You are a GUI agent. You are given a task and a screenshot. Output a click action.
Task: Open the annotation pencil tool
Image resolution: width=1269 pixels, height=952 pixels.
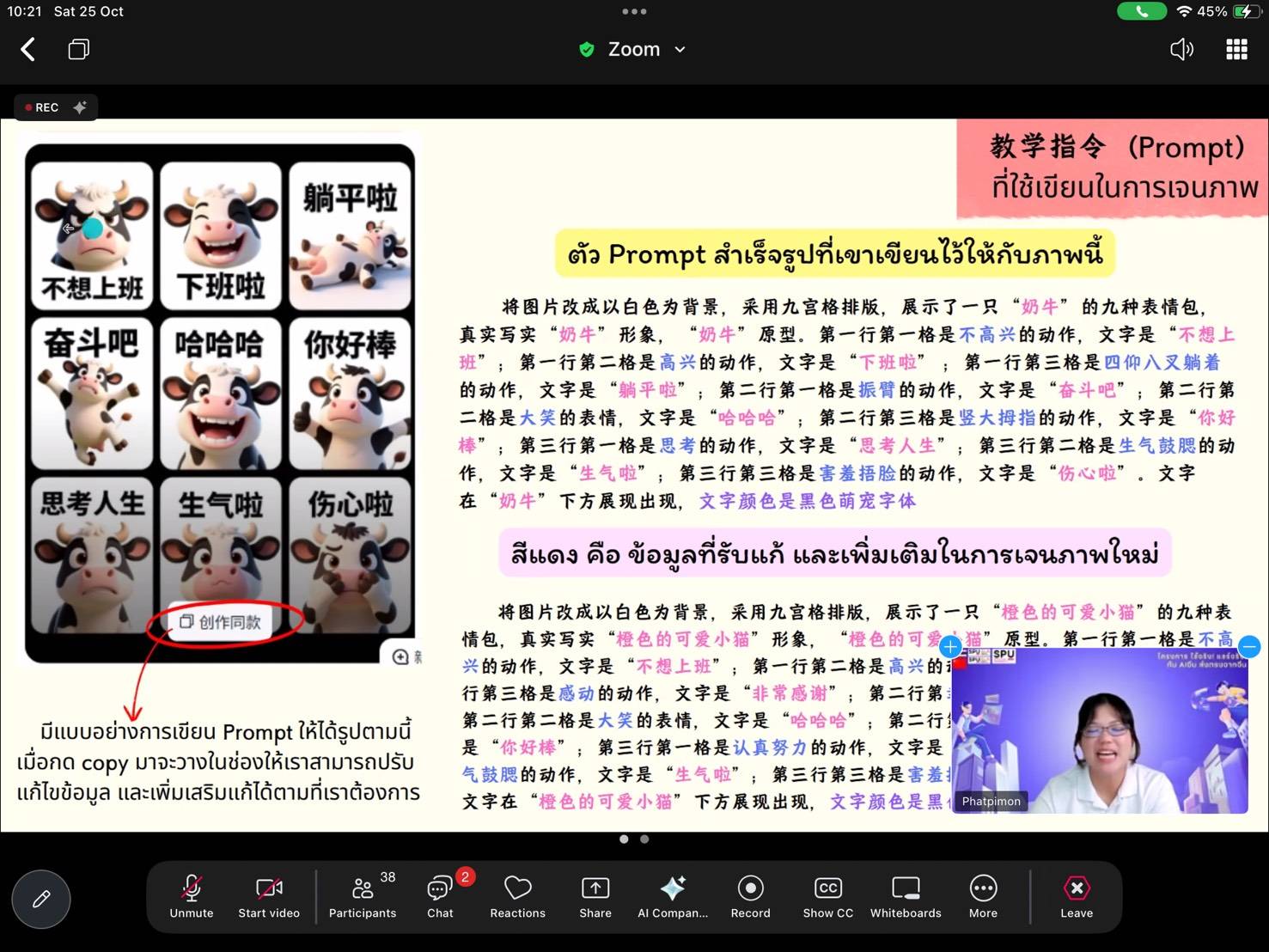tap(41, 899)
